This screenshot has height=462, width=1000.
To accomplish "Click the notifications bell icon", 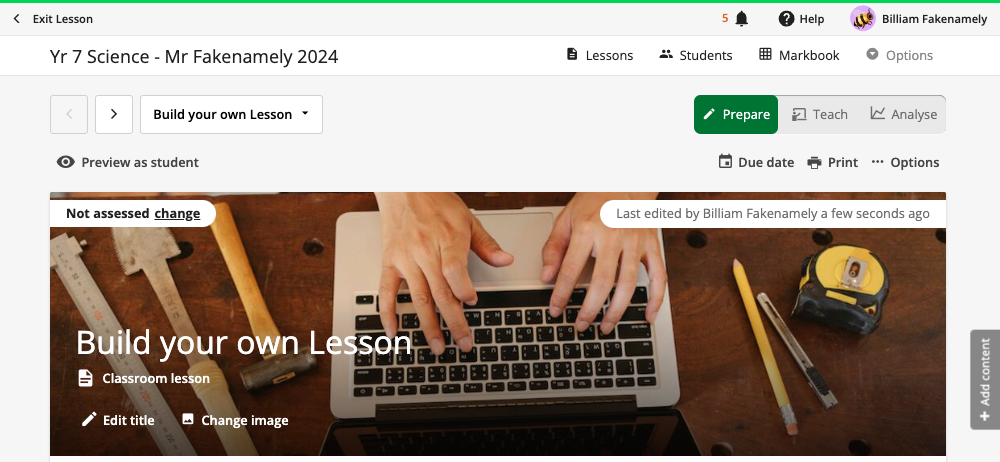I will tap(741, 19).
